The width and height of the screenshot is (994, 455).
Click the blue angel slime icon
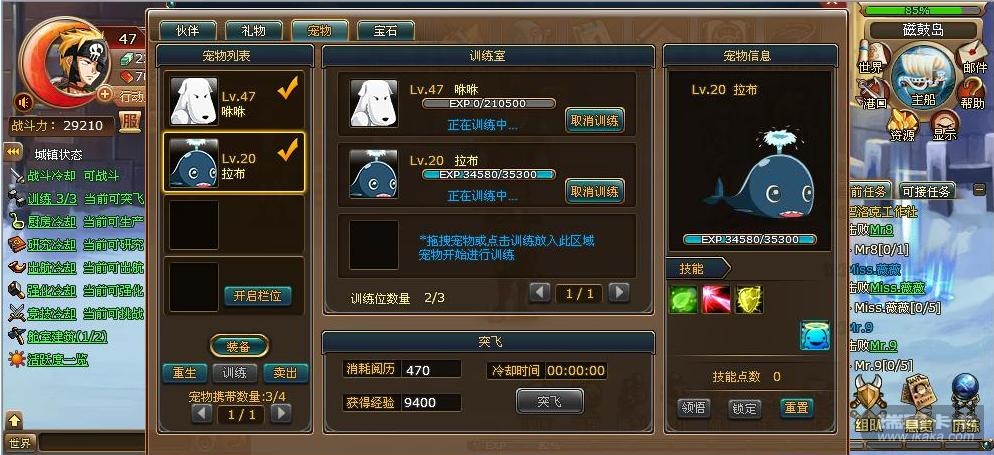click(x=815, y=336)
